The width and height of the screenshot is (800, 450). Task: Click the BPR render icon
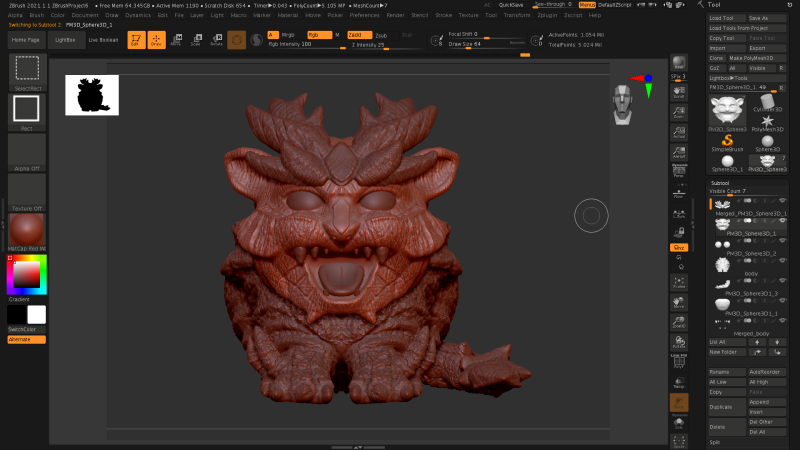pos(679,62)
